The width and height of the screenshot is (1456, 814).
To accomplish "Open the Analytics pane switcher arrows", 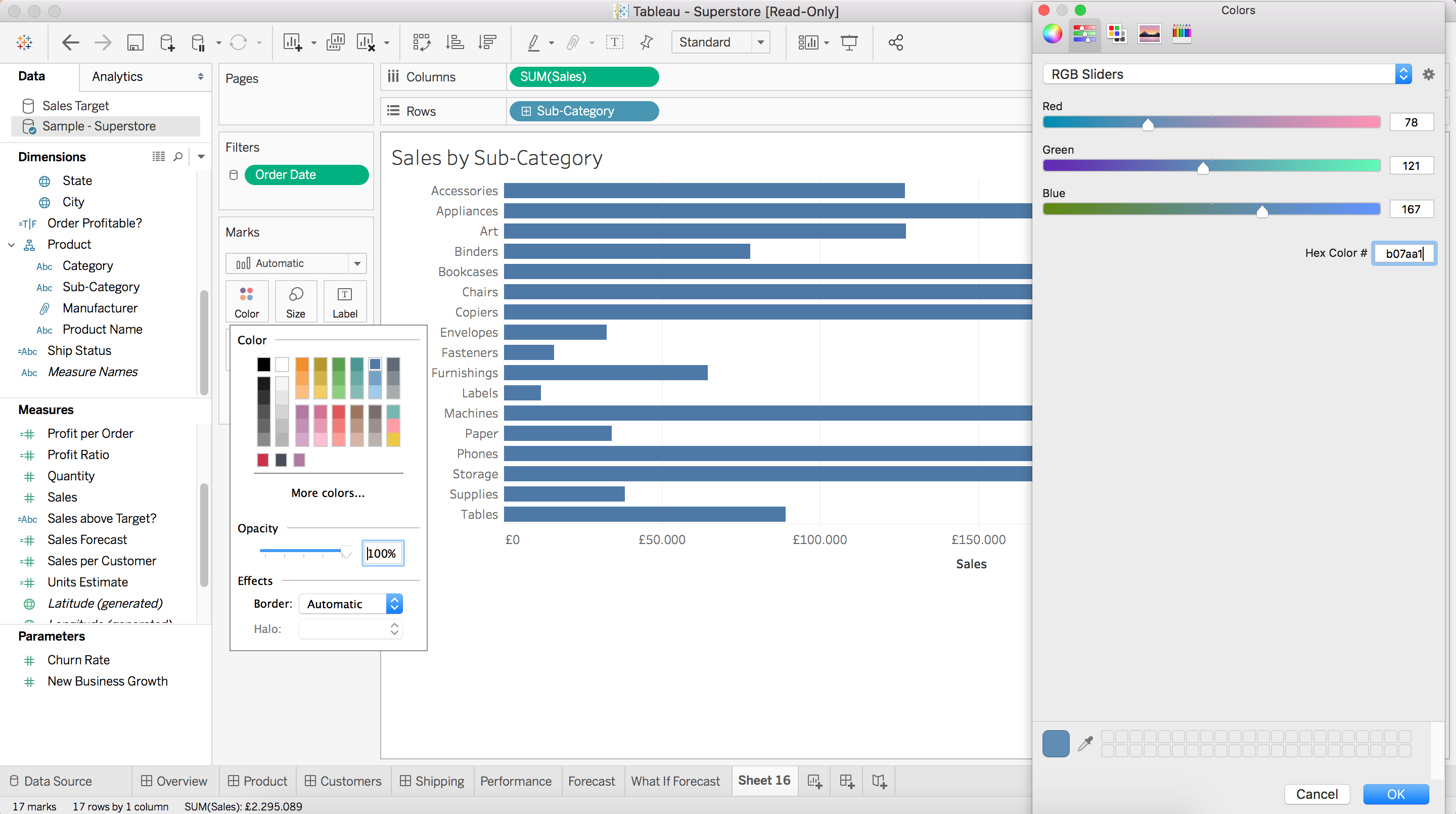I will click(200, 76).
